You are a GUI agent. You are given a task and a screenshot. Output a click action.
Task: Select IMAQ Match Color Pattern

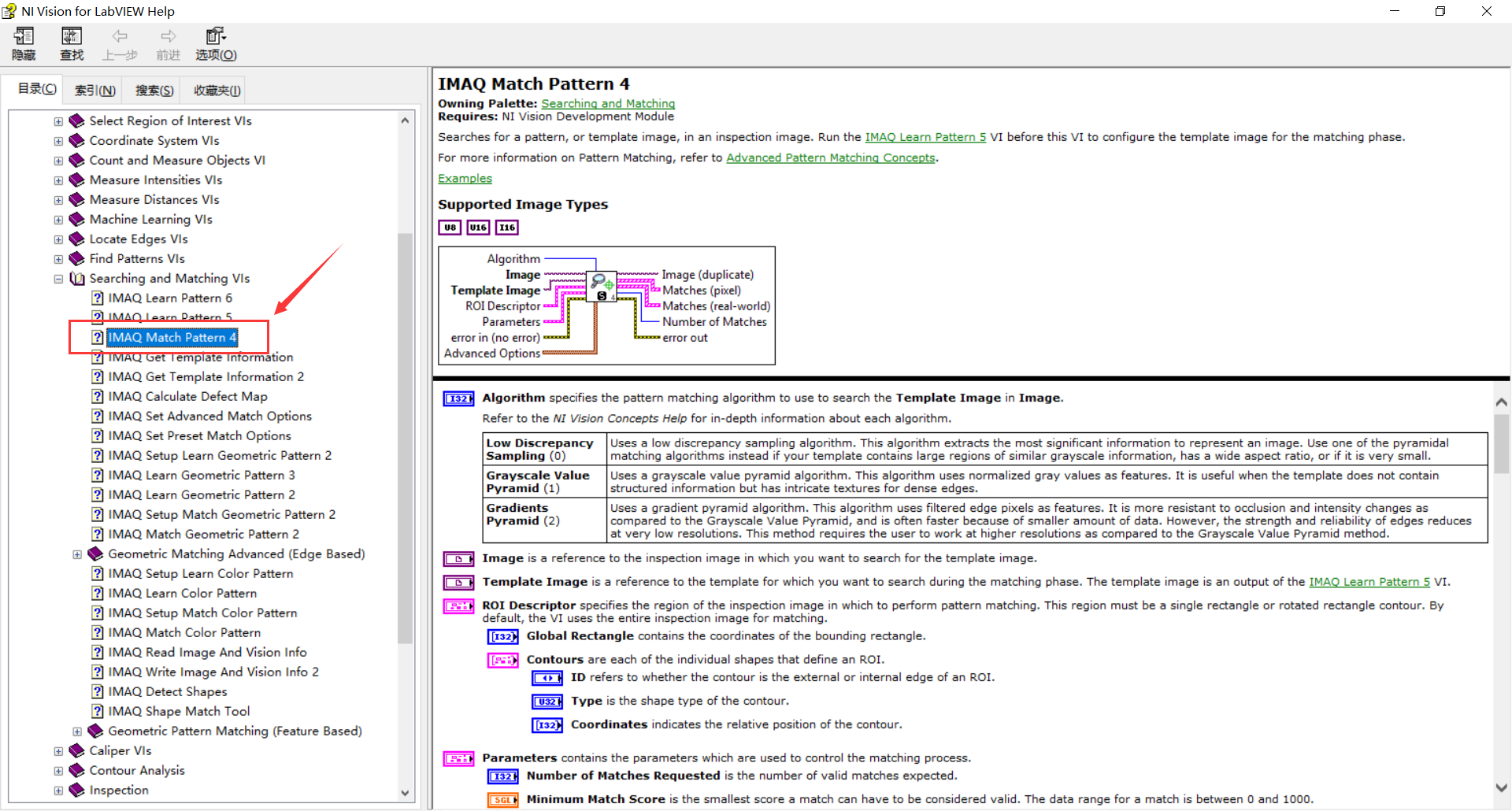click(184, 632)
